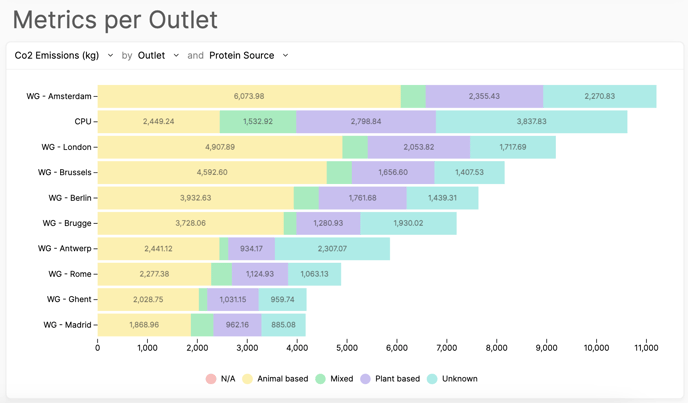Click the CPU unknown bar segment 3,837.83

point(531,122)
